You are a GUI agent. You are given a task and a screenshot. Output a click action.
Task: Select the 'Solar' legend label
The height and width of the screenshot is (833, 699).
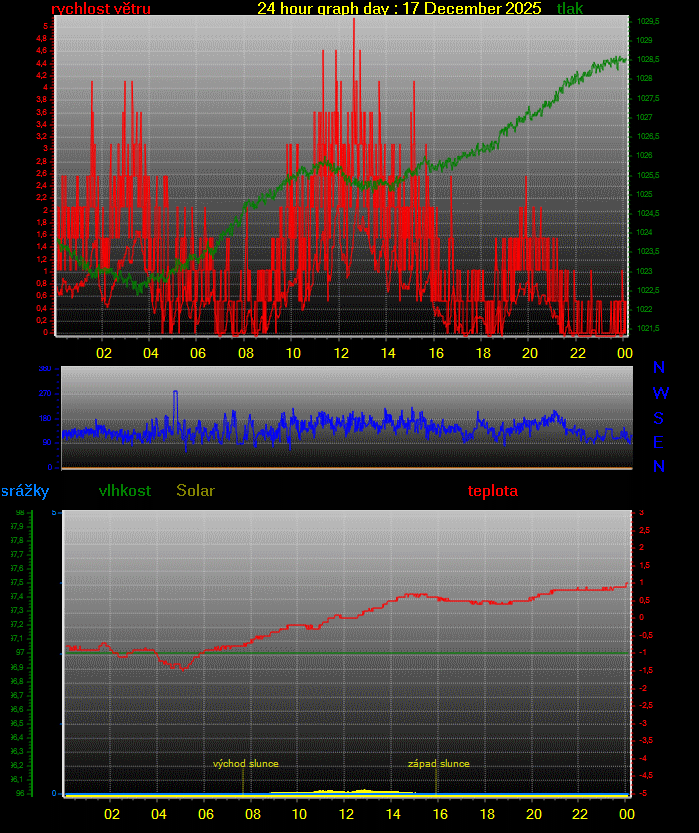coord(195,491)
